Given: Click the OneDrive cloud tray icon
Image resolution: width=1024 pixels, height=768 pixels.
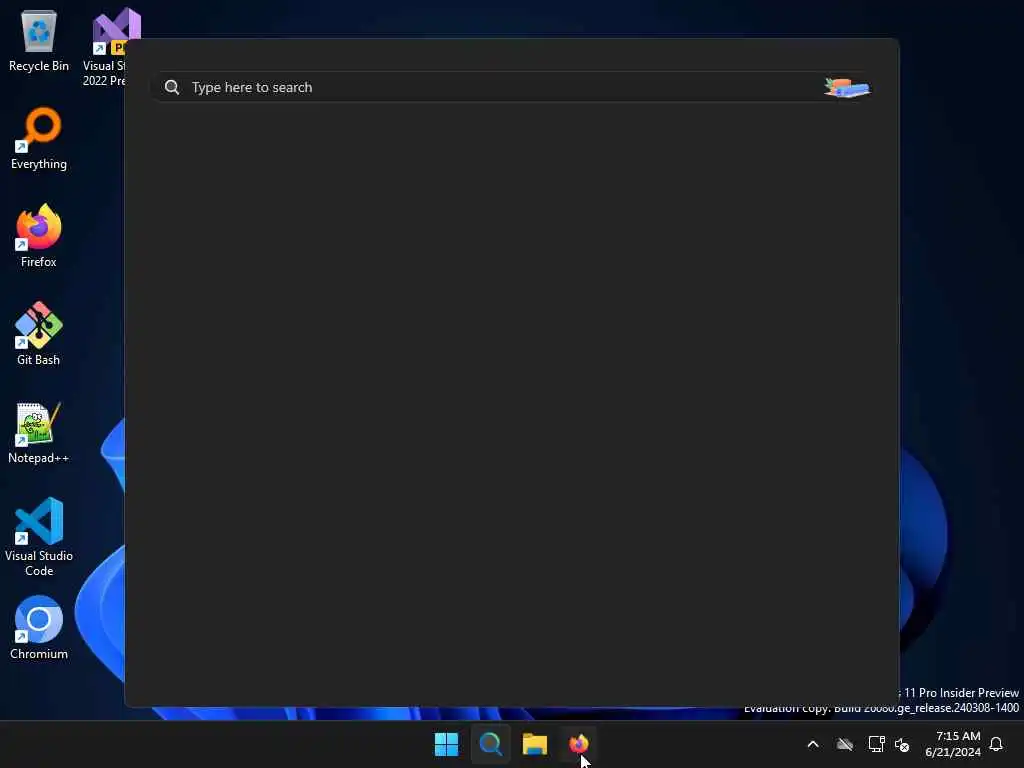Looking at the screenshot, I should point(845,744).
